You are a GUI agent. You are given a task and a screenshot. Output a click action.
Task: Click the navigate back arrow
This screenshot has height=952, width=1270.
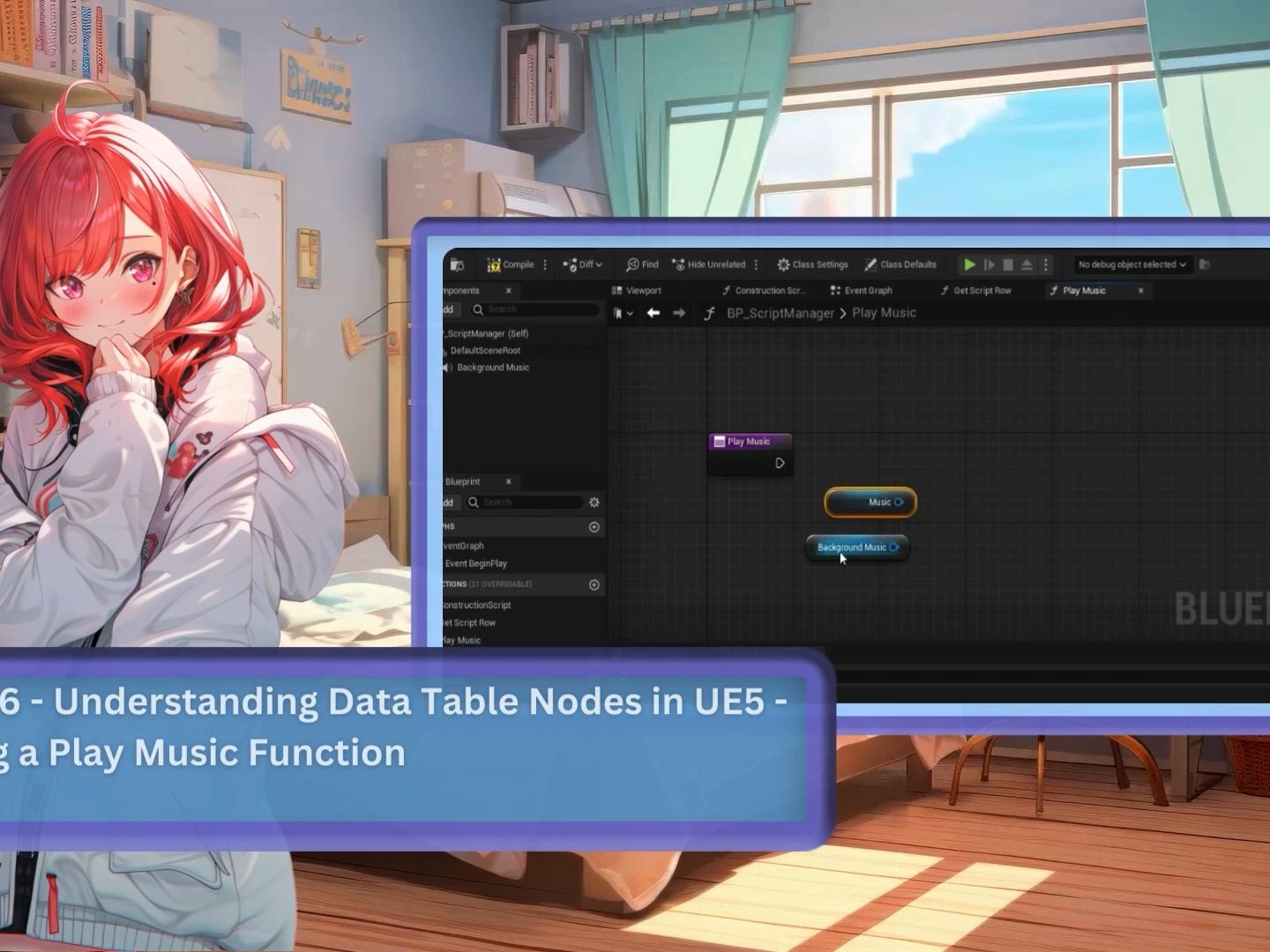(654, 313)
